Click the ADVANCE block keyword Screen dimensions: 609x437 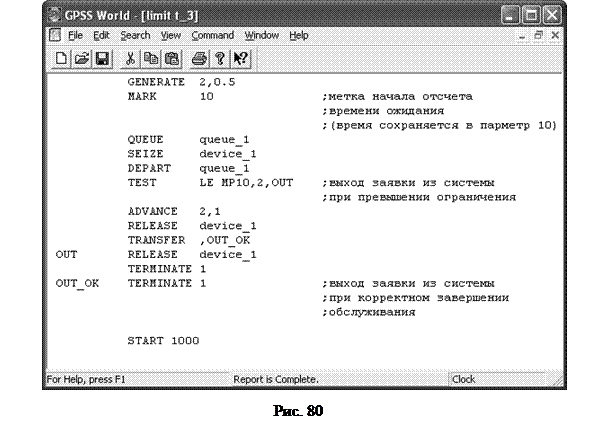[x=153, y=211]
